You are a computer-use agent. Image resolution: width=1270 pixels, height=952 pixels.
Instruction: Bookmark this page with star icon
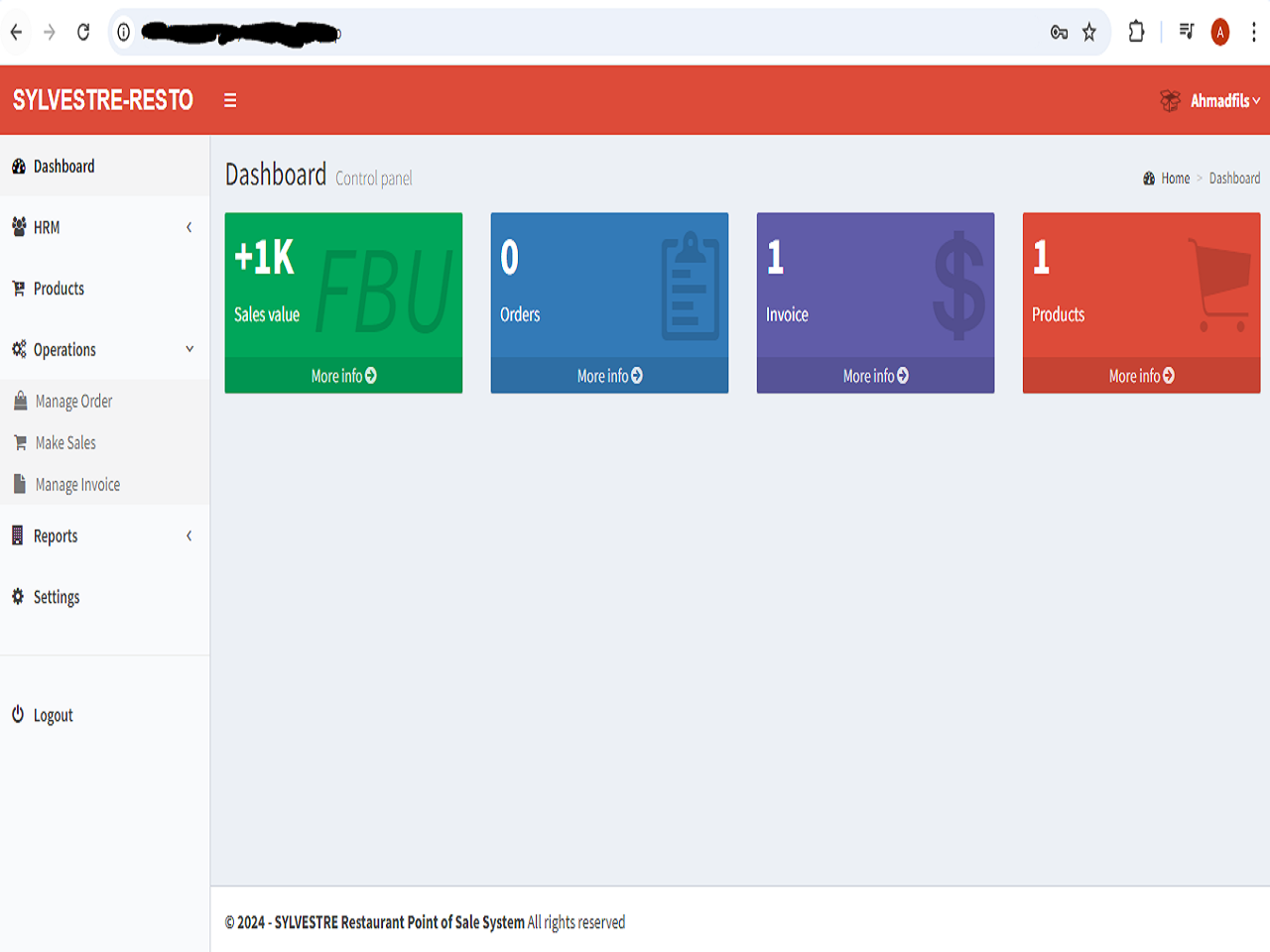coord(1089,33)
